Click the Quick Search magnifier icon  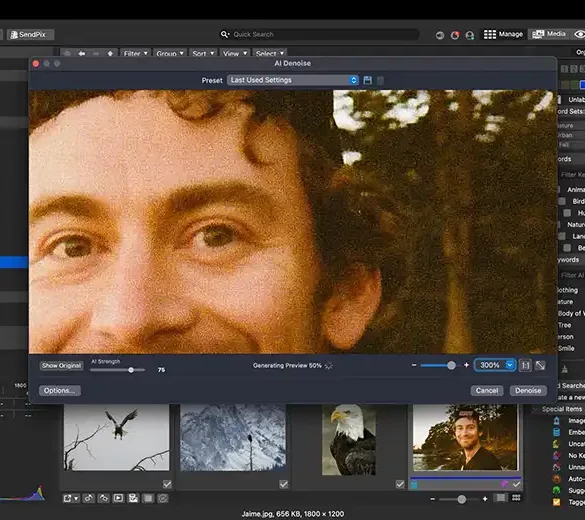click(x=225, y=34)
